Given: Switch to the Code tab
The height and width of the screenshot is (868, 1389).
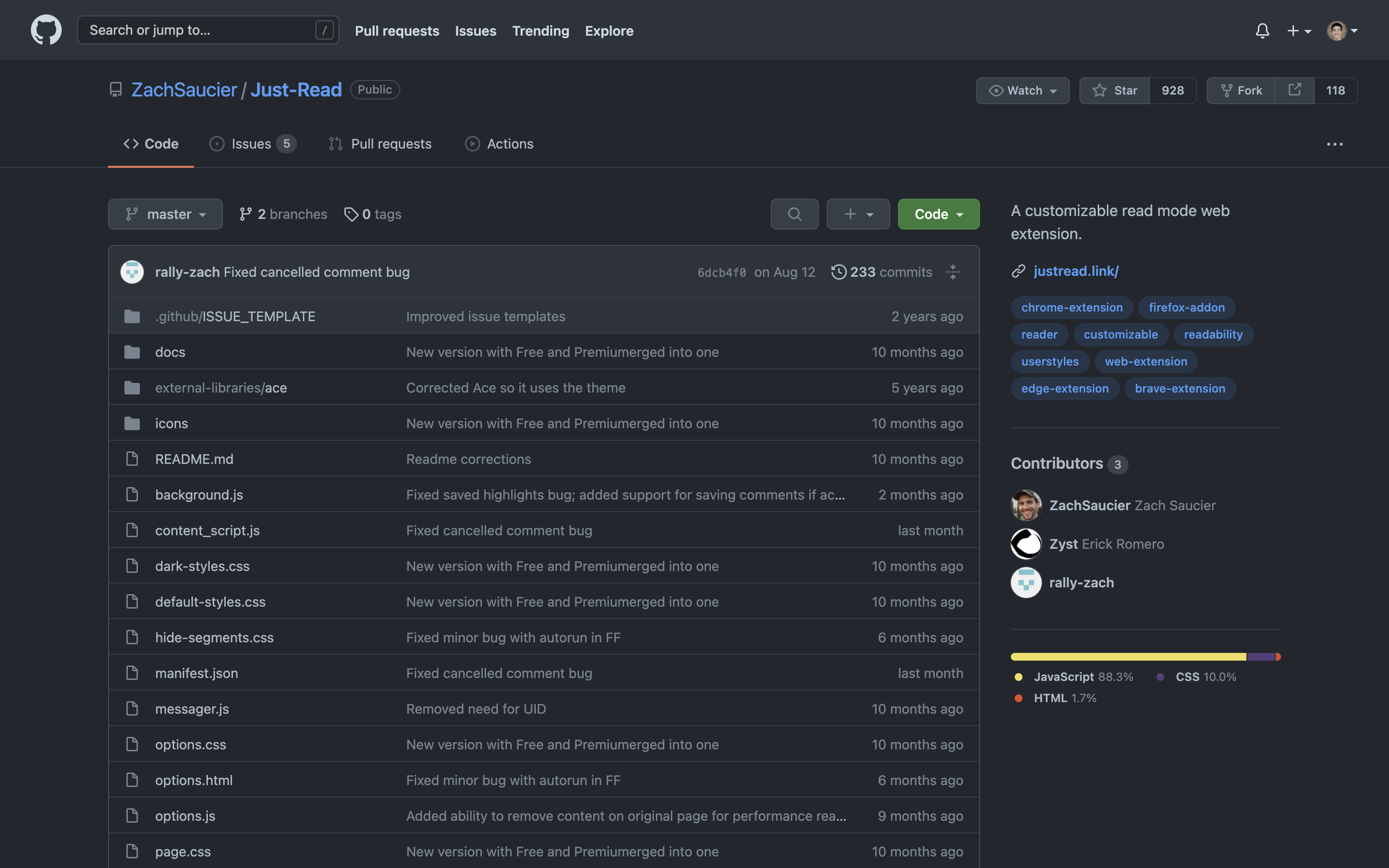Looking at the screenshot, I should pos(151,144).
